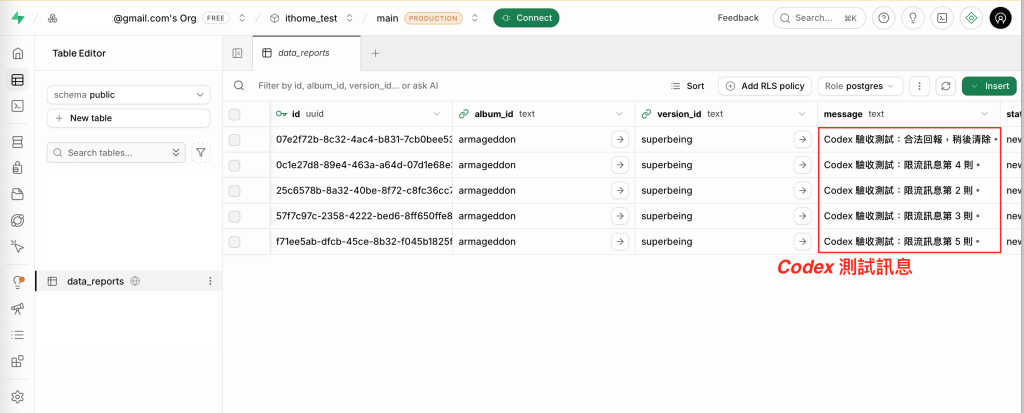Click the Sort button
This screenshot has width=1024, height=413.
coord(688,86)
